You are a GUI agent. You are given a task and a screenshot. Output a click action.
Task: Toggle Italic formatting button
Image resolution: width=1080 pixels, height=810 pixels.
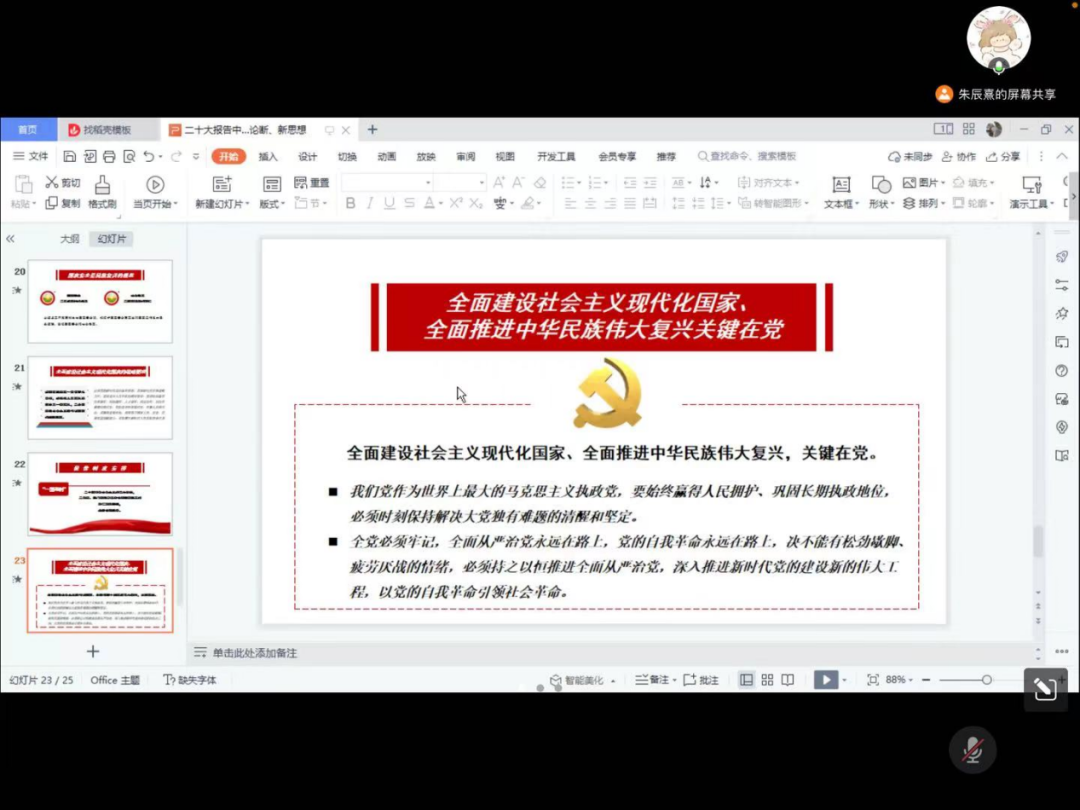click(370, 203)
